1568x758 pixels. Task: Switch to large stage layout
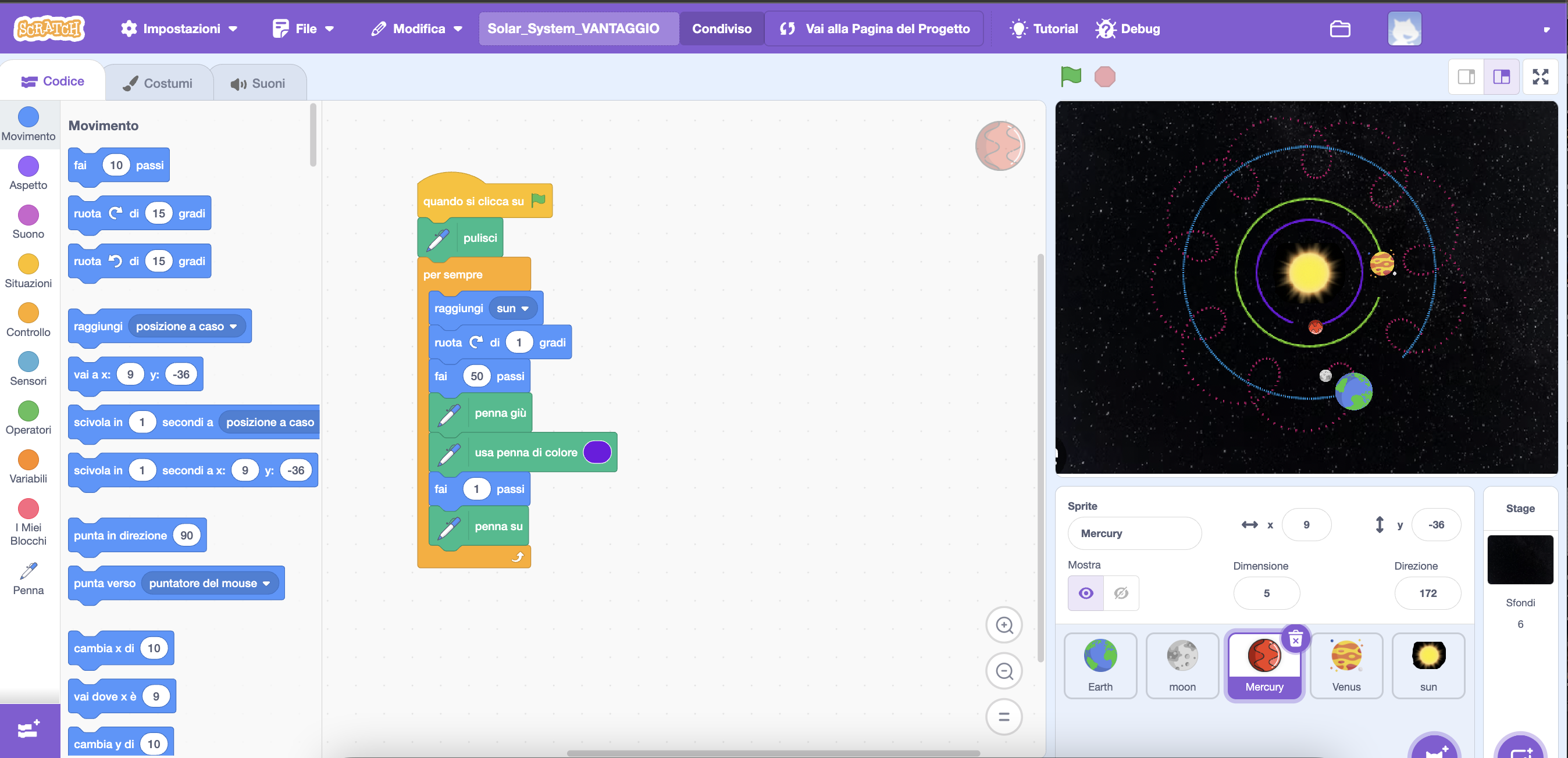coord(1502,77)
